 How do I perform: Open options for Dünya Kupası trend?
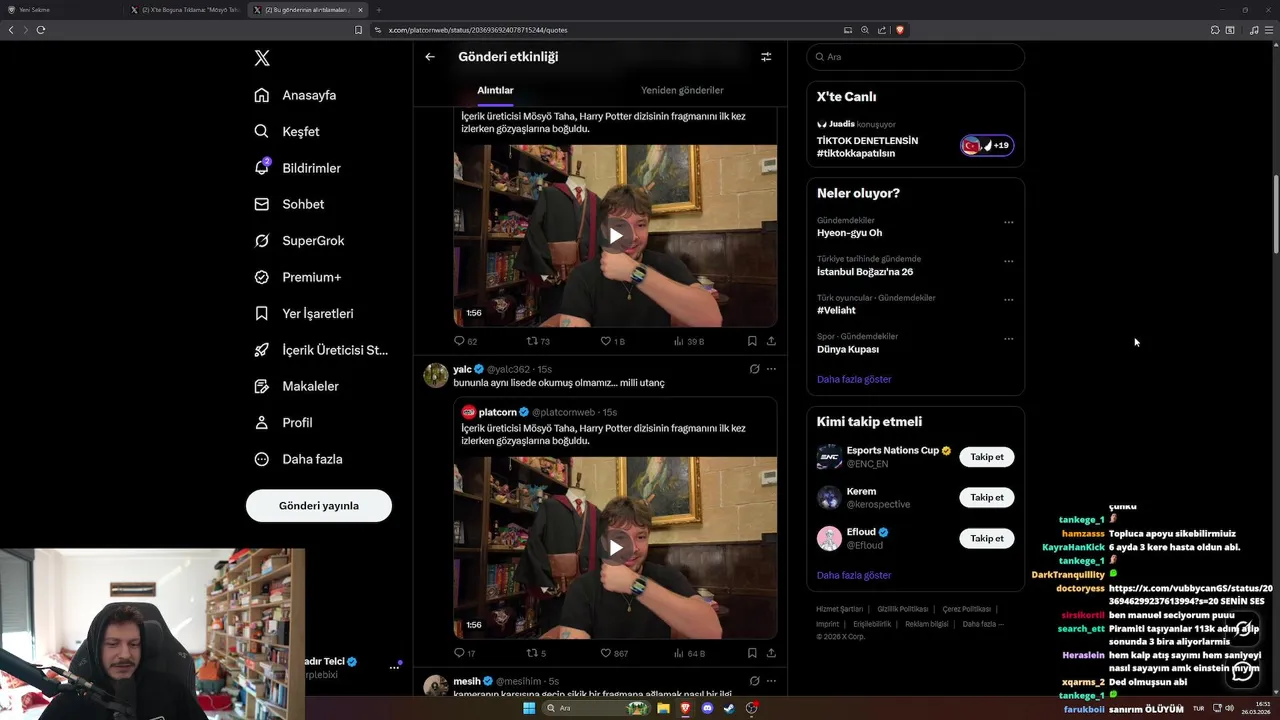(x=1008, y=339)
